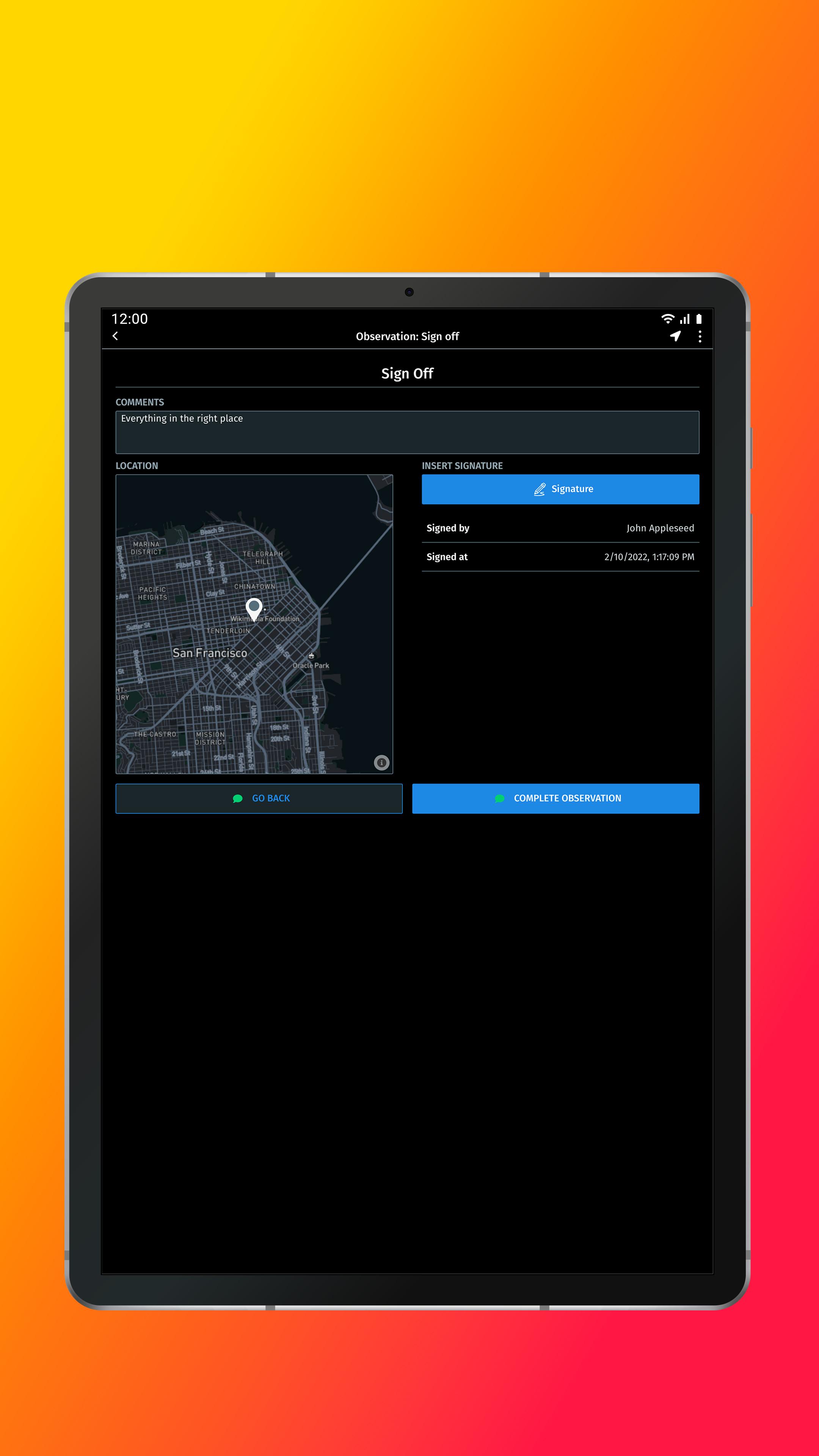The height and width of the screenshot is (1456, 819).
Task: Click the 'INSERT SIGNATURE' section label
Action: (x=462, y=466)
